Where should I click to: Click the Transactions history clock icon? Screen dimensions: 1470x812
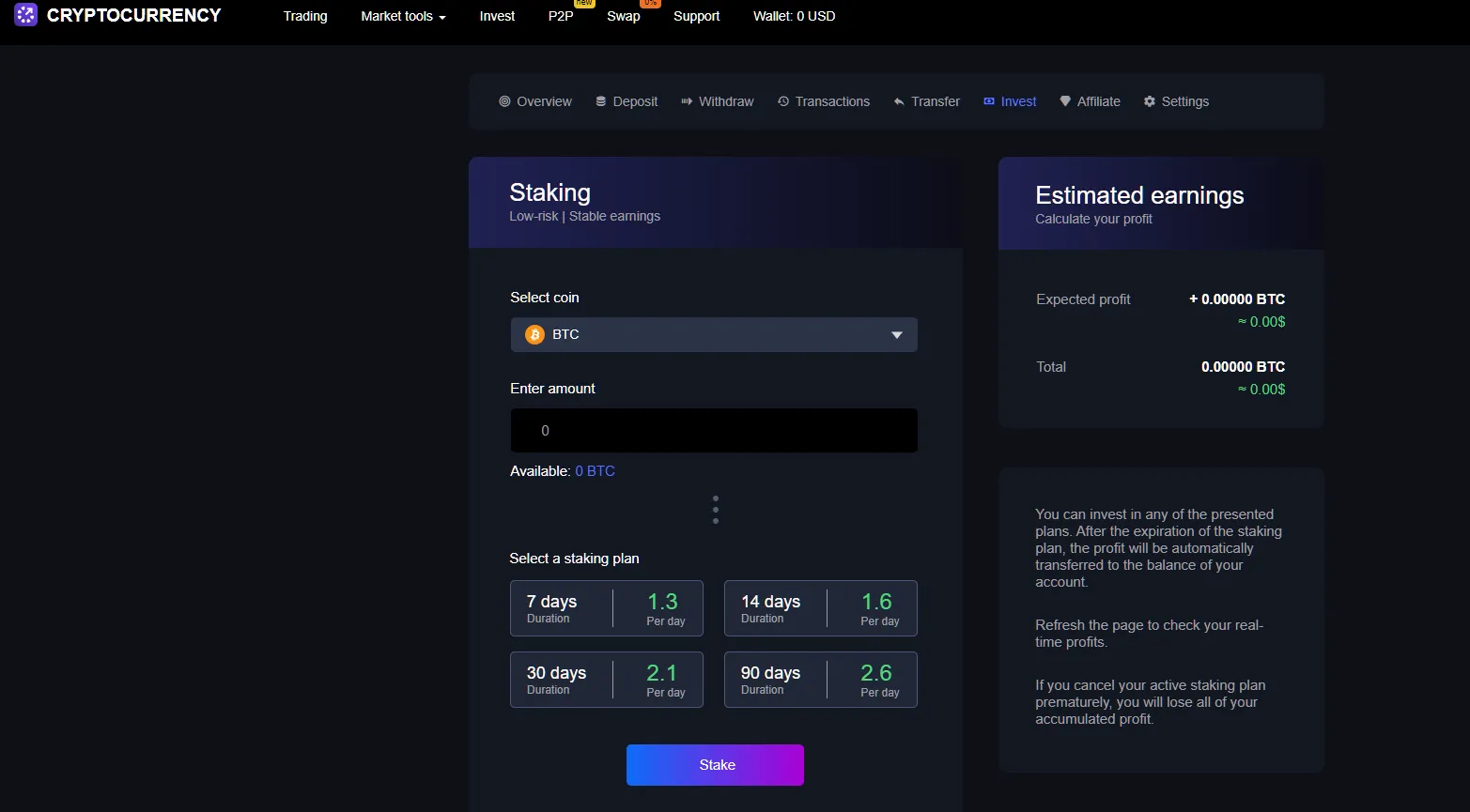[x=783, y=101]
